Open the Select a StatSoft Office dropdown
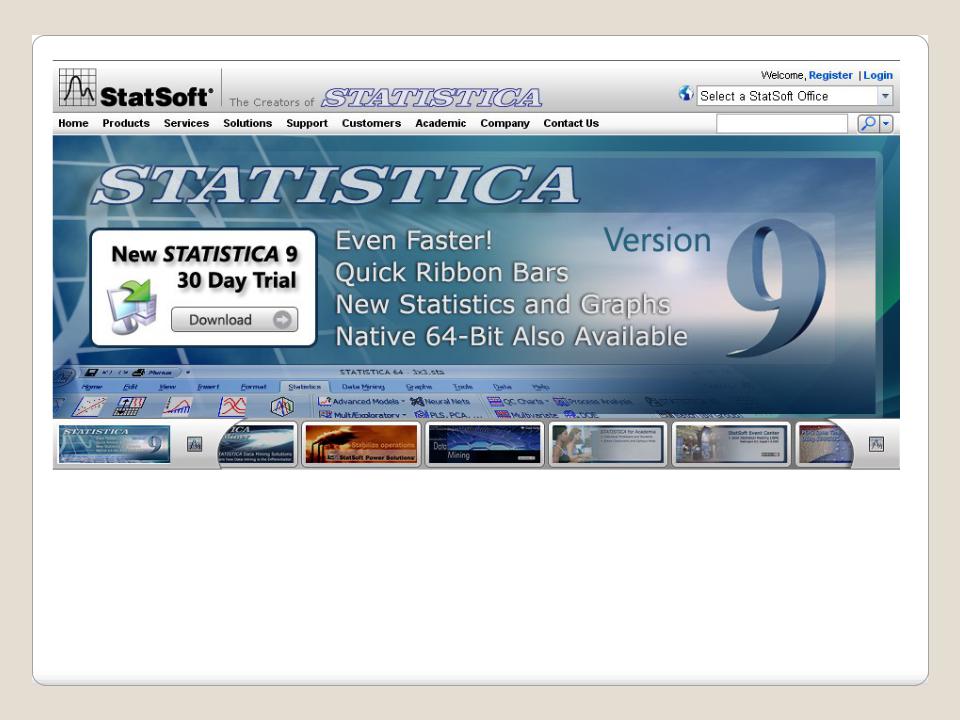960x720 pixels. pos(794,96)
